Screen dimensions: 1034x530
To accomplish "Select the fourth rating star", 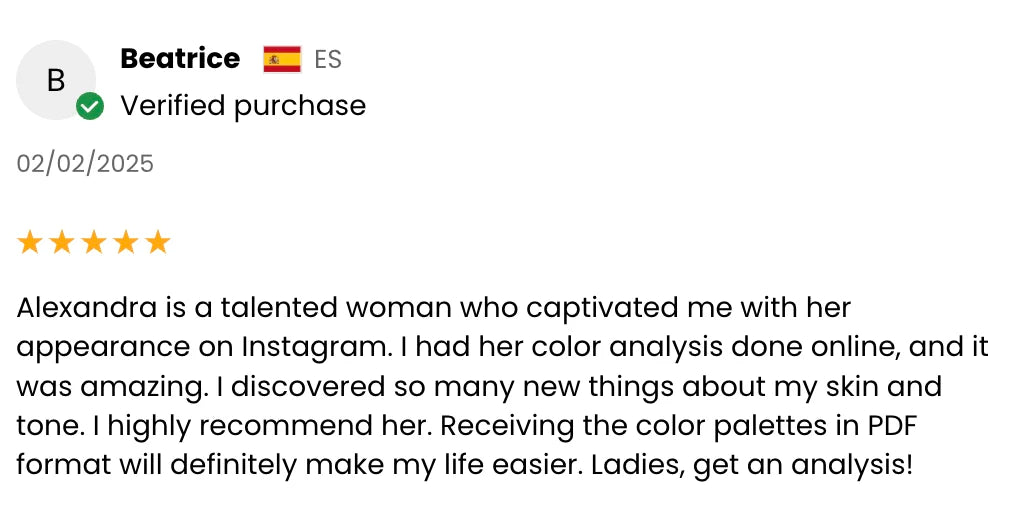I will click(126, 242).
